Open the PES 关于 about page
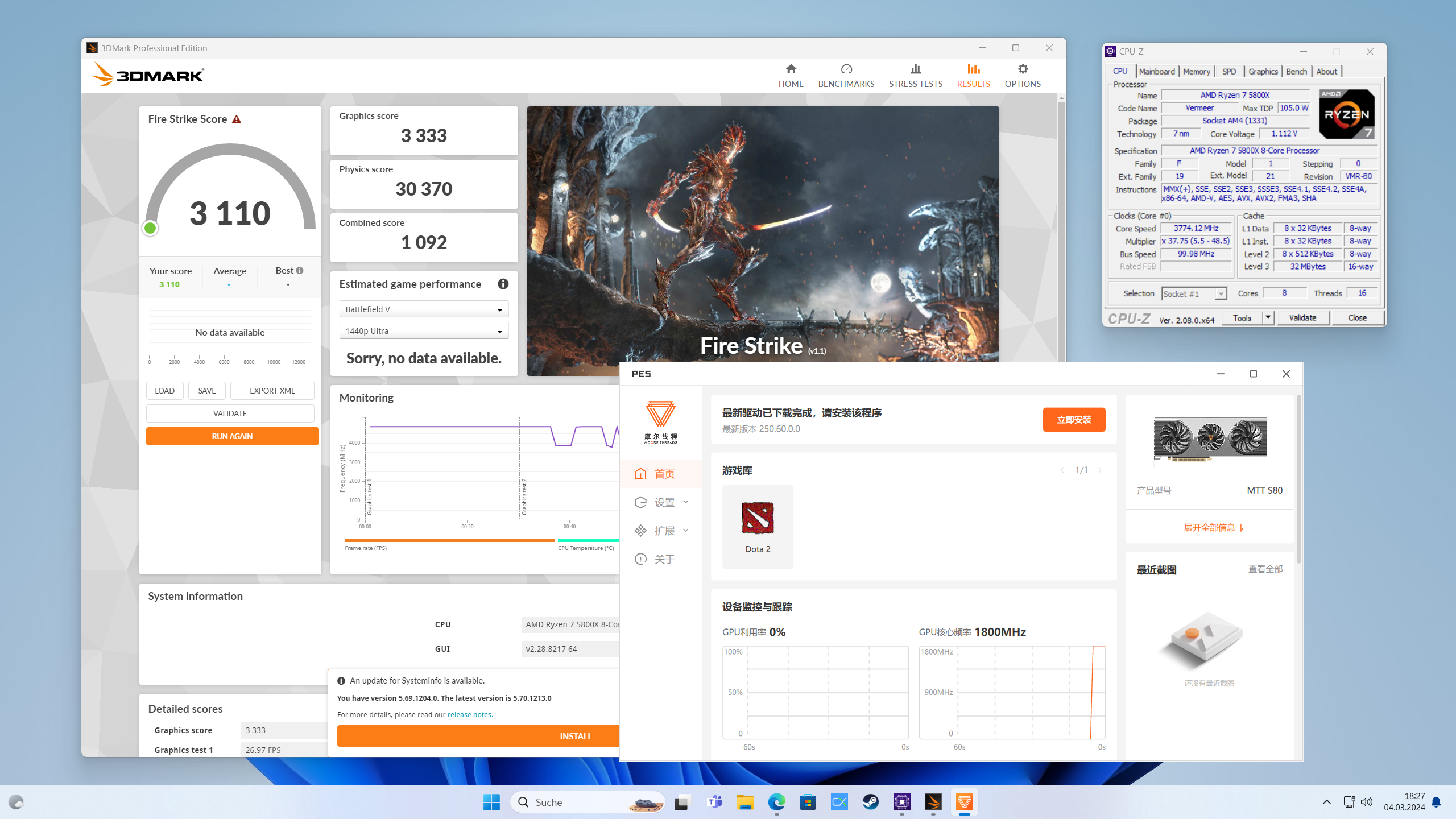Viewport: 1456px width, 819px height. 664,559
